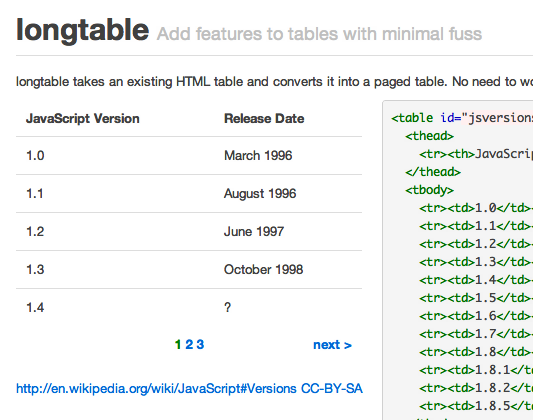Go to page 1 of table
The width and height of the screenshot is (533, 420).
pos(178,345)
